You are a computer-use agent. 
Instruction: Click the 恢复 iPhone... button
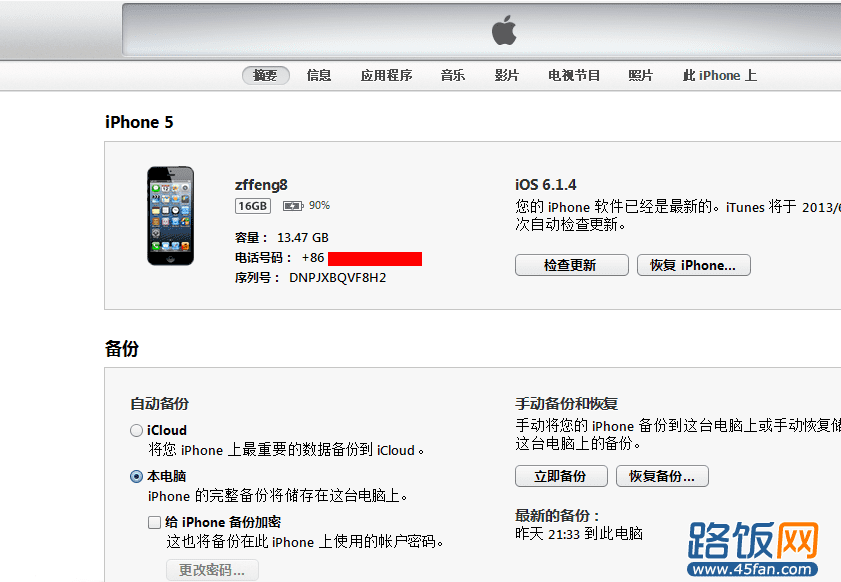tap(694, 265)
